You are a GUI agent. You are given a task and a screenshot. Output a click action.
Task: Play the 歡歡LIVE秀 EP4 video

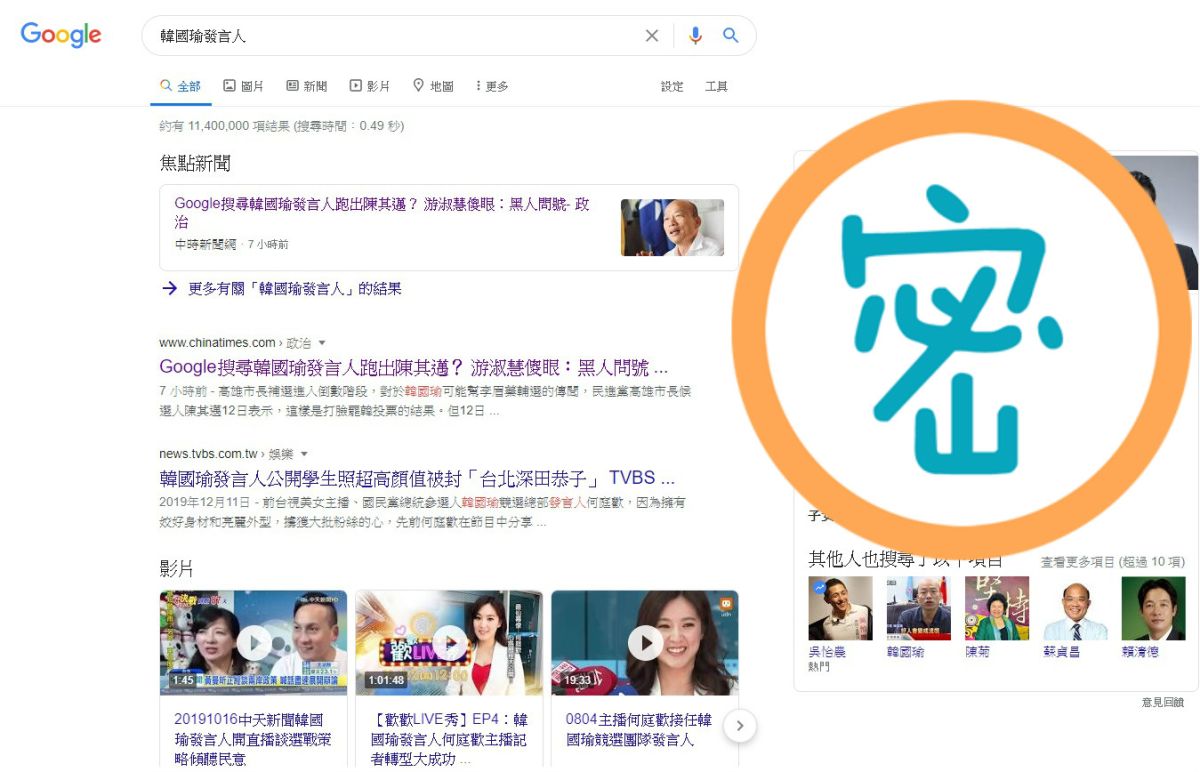pos(448,642)
